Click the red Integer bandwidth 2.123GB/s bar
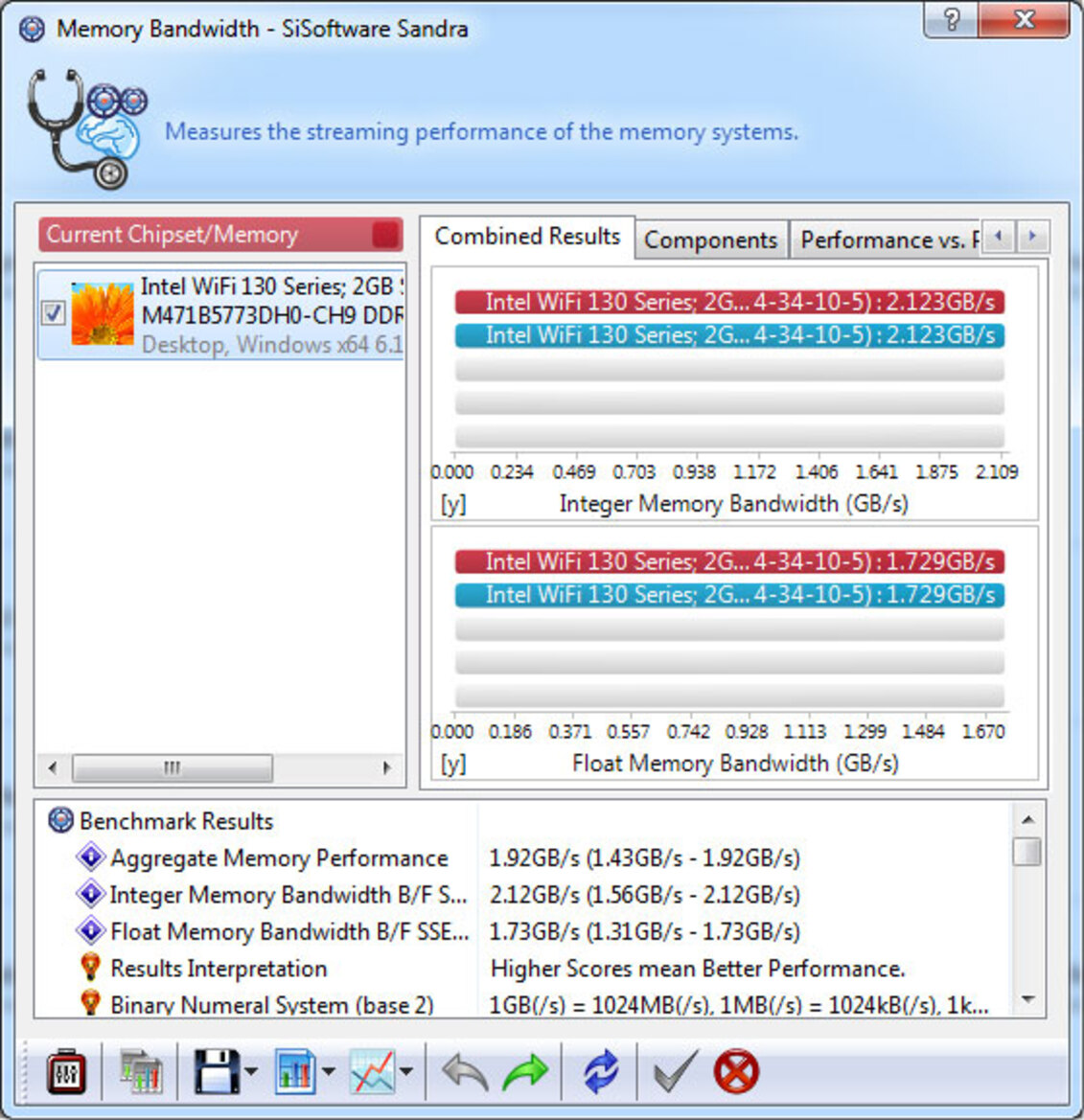The width and height of the screenshot is (1084, 1120). coord(729,302)
